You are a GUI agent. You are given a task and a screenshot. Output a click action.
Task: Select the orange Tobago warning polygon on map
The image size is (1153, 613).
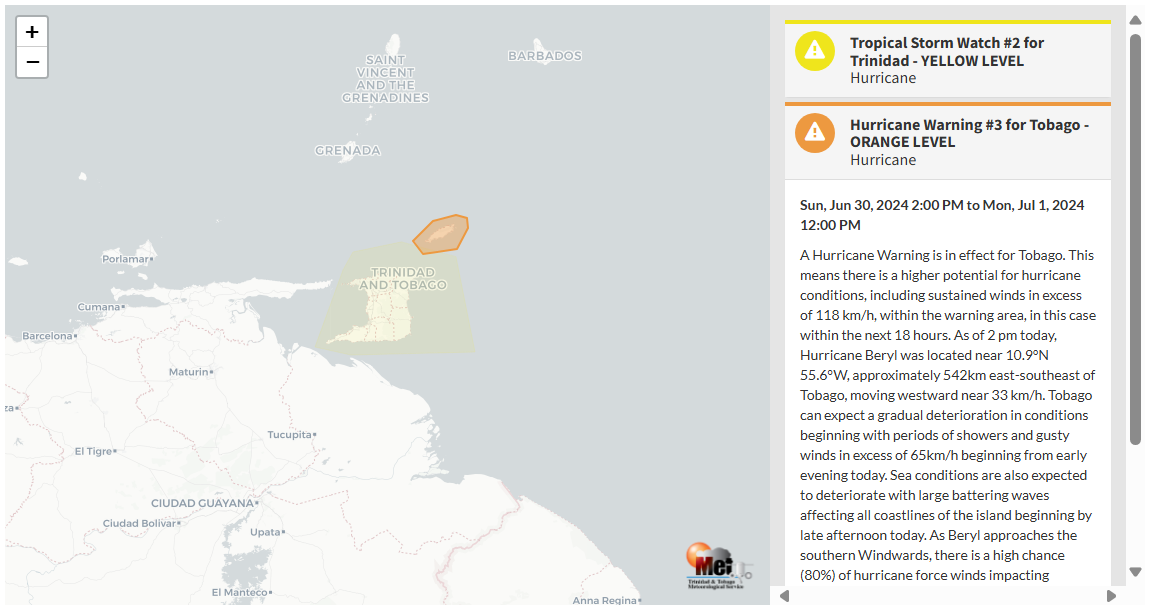pos(440,234)
